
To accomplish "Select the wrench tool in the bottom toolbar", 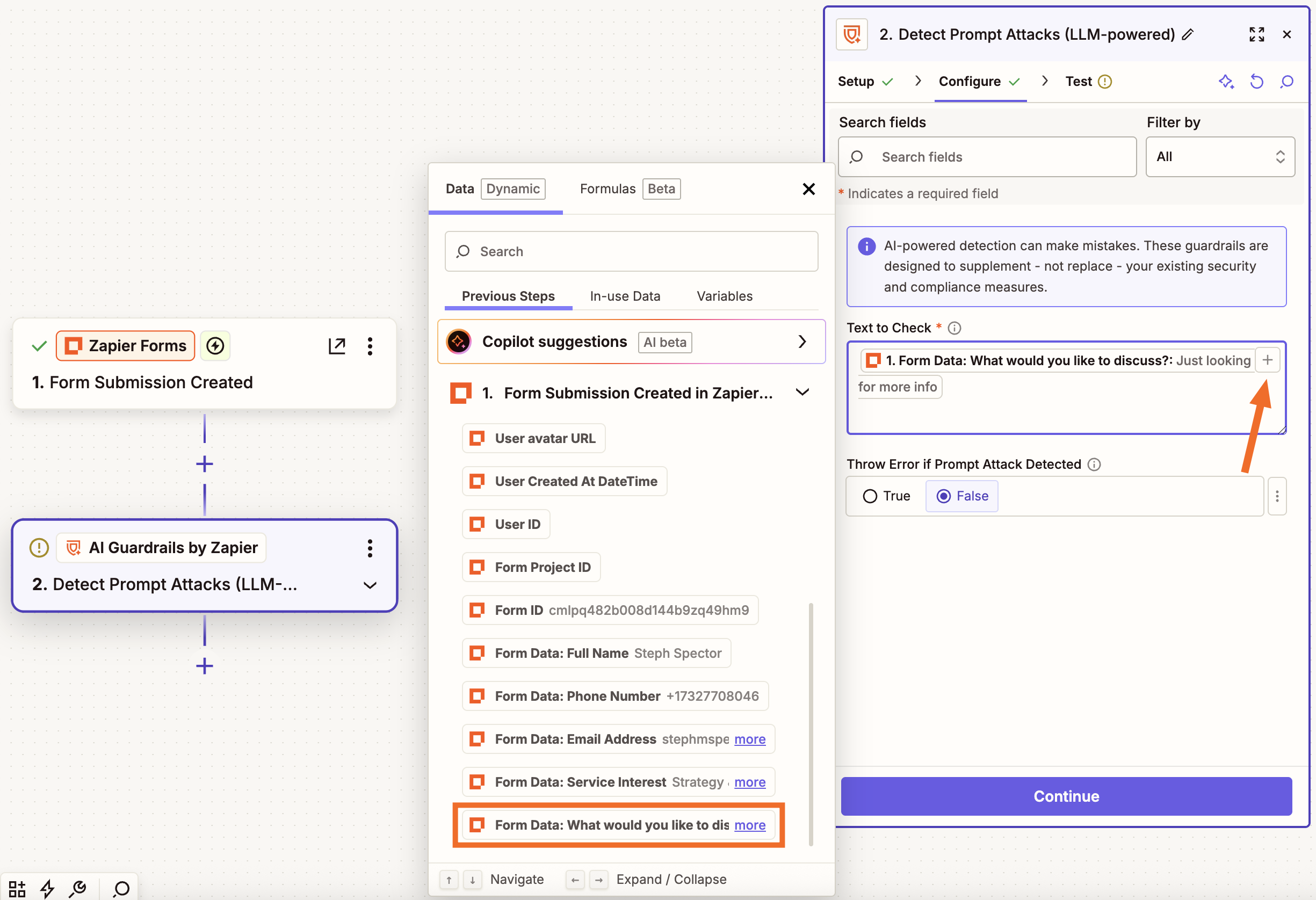I will 79,888.
